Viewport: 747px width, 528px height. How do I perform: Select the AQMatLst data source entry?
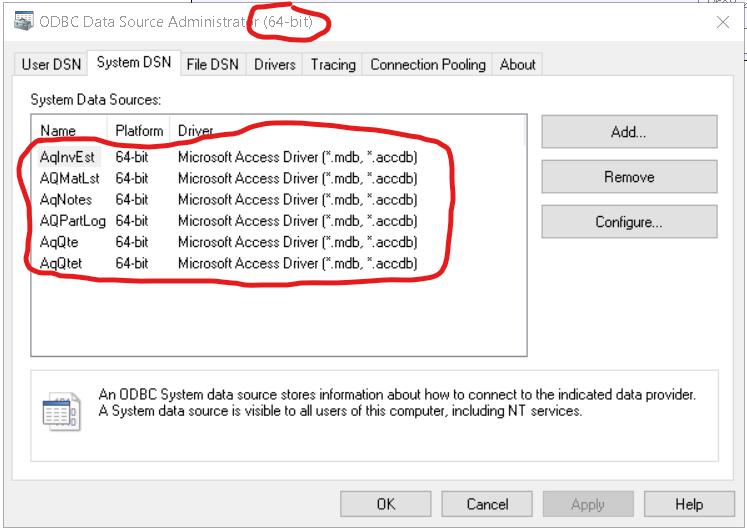point(69,178)
